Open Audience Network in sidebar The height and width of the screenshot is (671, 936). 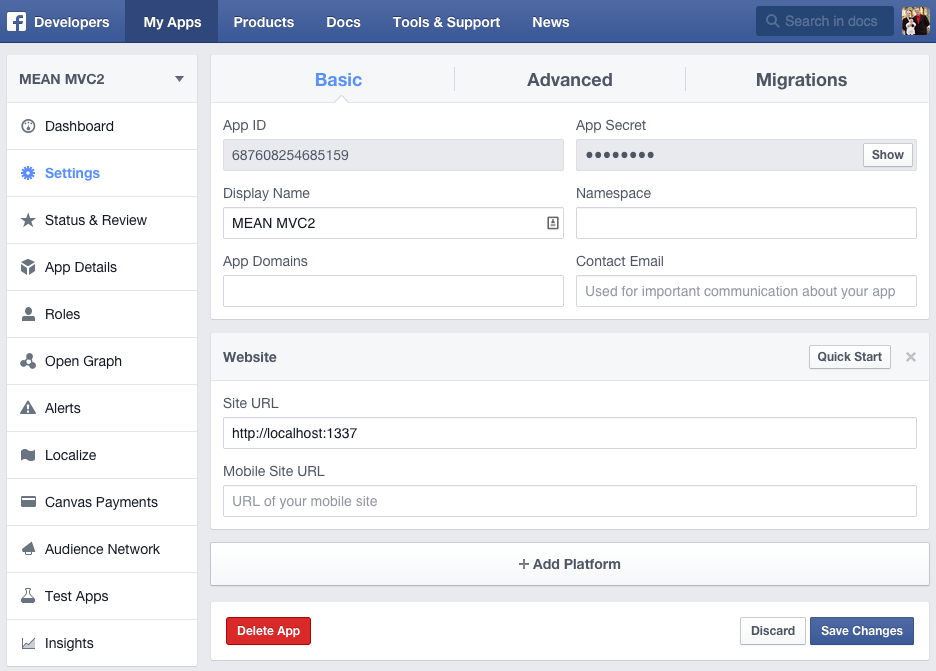tap(102, 549)
